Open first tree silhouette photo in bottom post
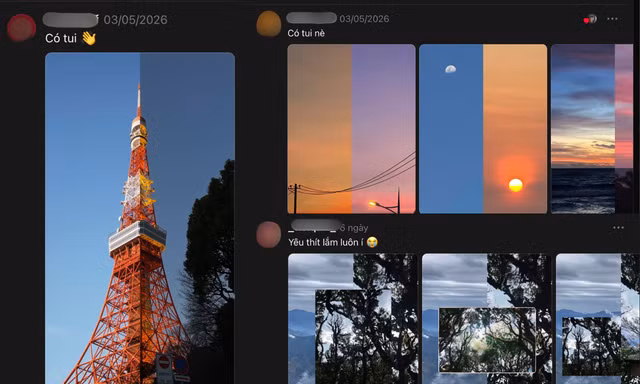Viewport: 640px width, 384px height. (x=353, y=319)
